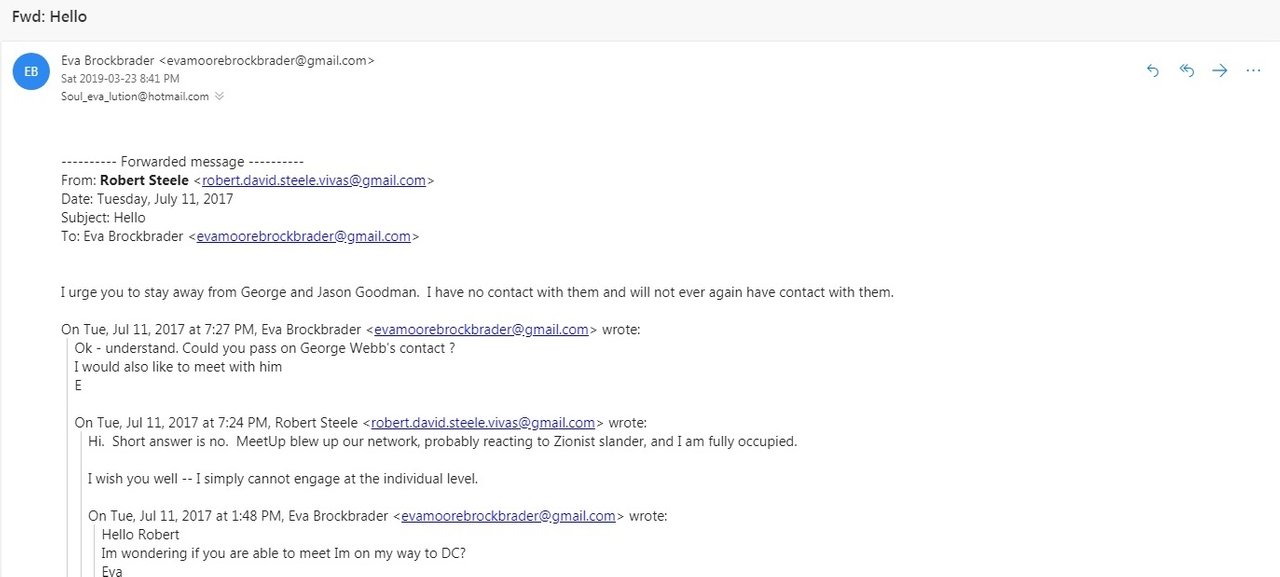1280x577 pixels.
Task: Click the Forward arrow icon
Action: point(1220,71)
